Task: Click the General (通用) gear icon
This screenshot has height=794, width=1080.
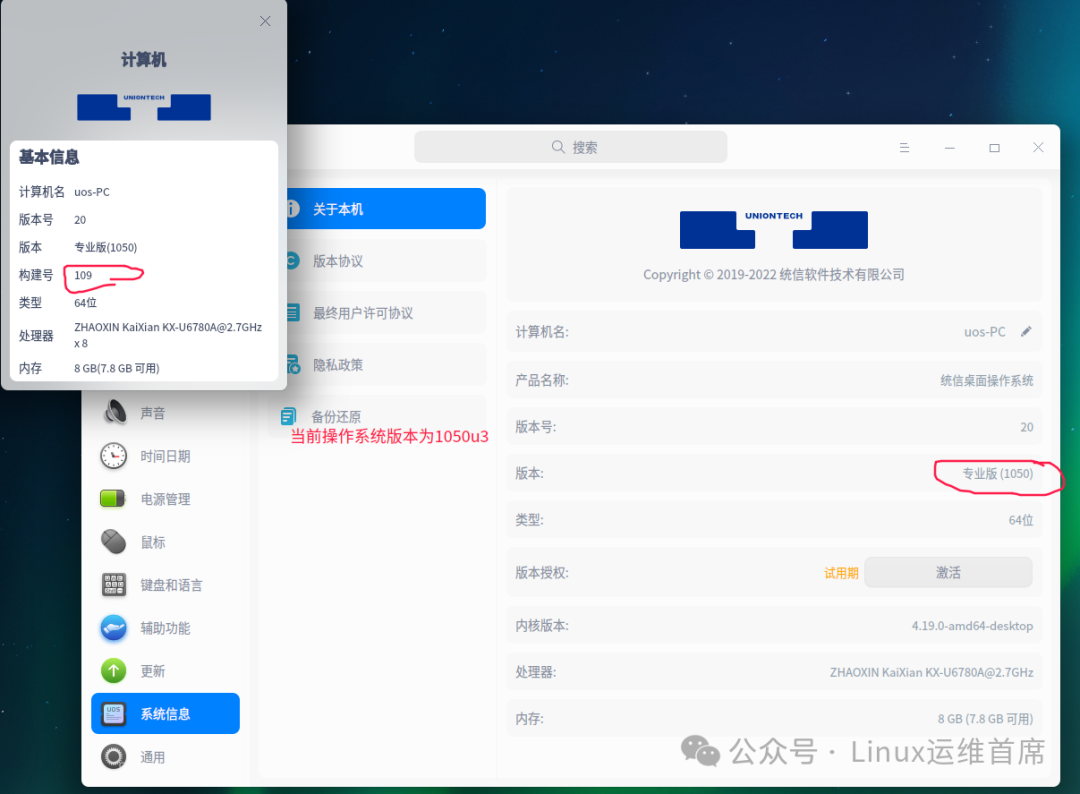Action: 114,757
